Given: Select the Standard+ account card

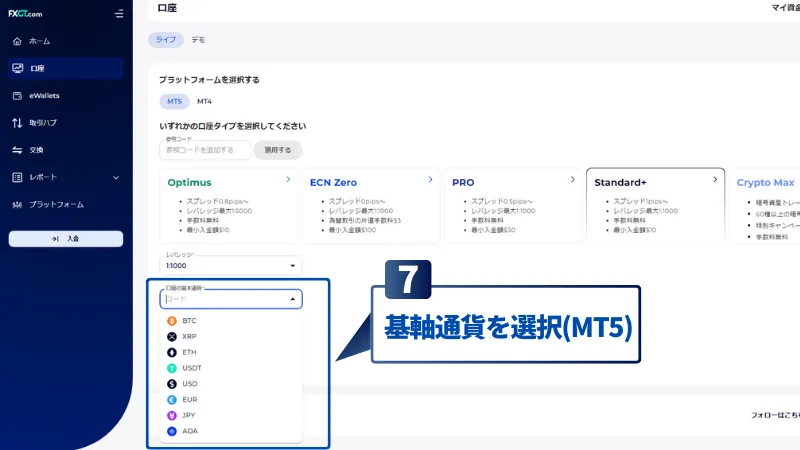Looking at the screenshot, I should pos(655,206).
